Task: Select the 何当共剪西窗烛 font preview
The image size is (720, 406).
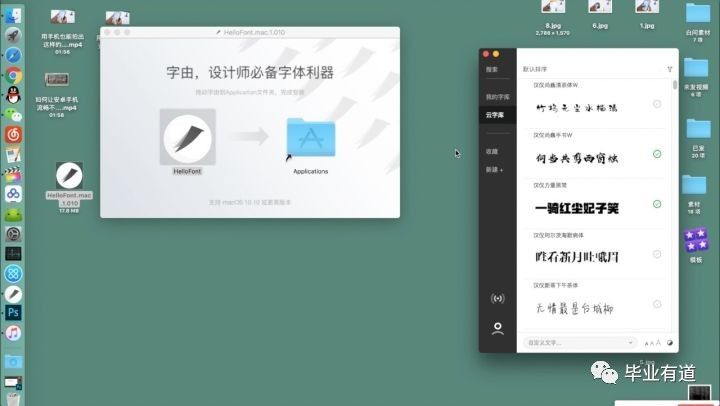Action: click(x=577, y=158)
